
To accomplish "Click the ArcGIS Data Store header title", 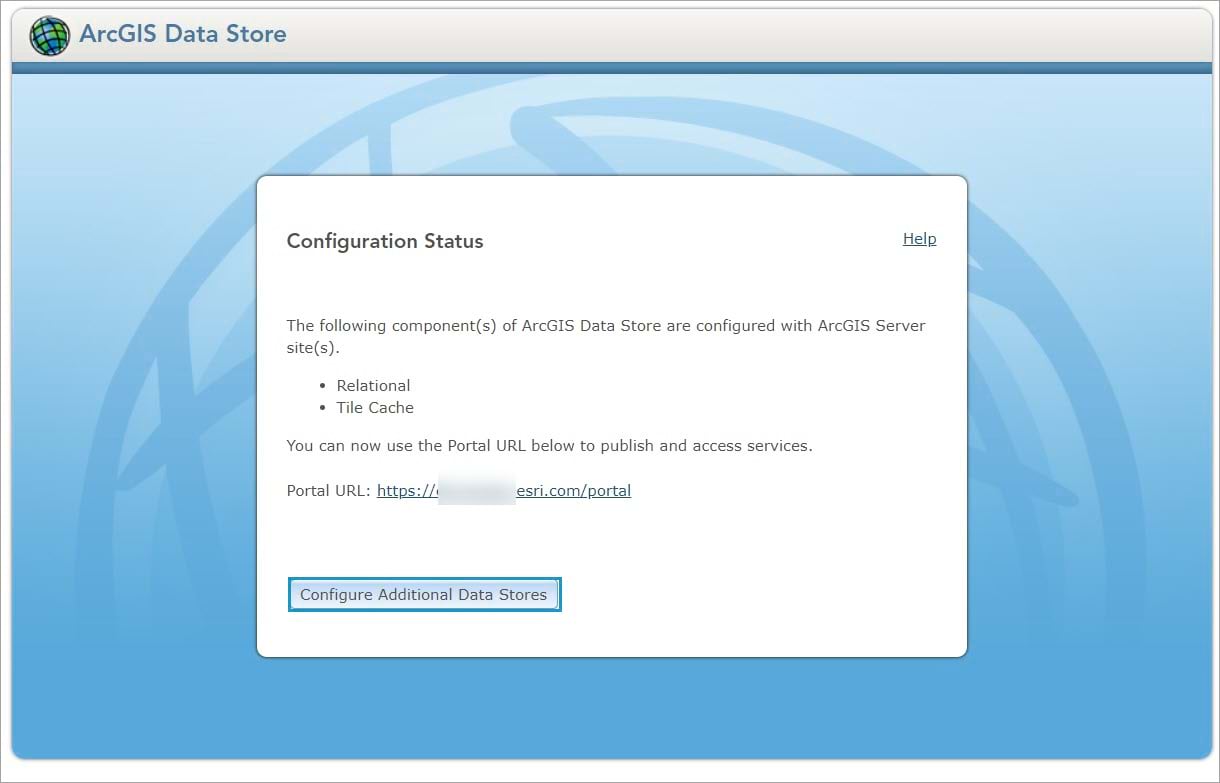I will (183, 34).
